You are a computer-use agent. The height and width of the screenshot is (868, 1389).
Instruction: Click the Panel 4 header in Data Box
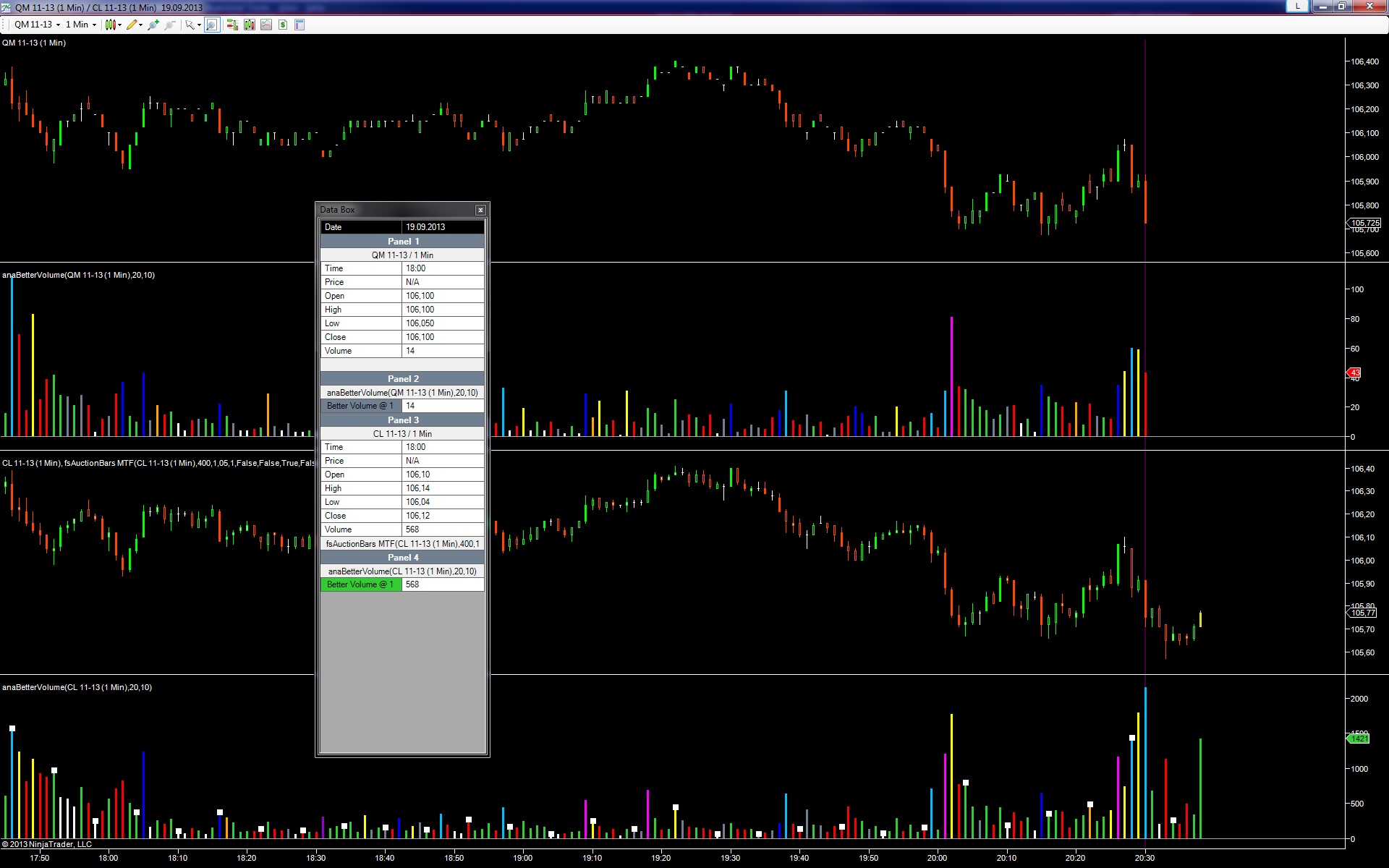click(403, 558)
